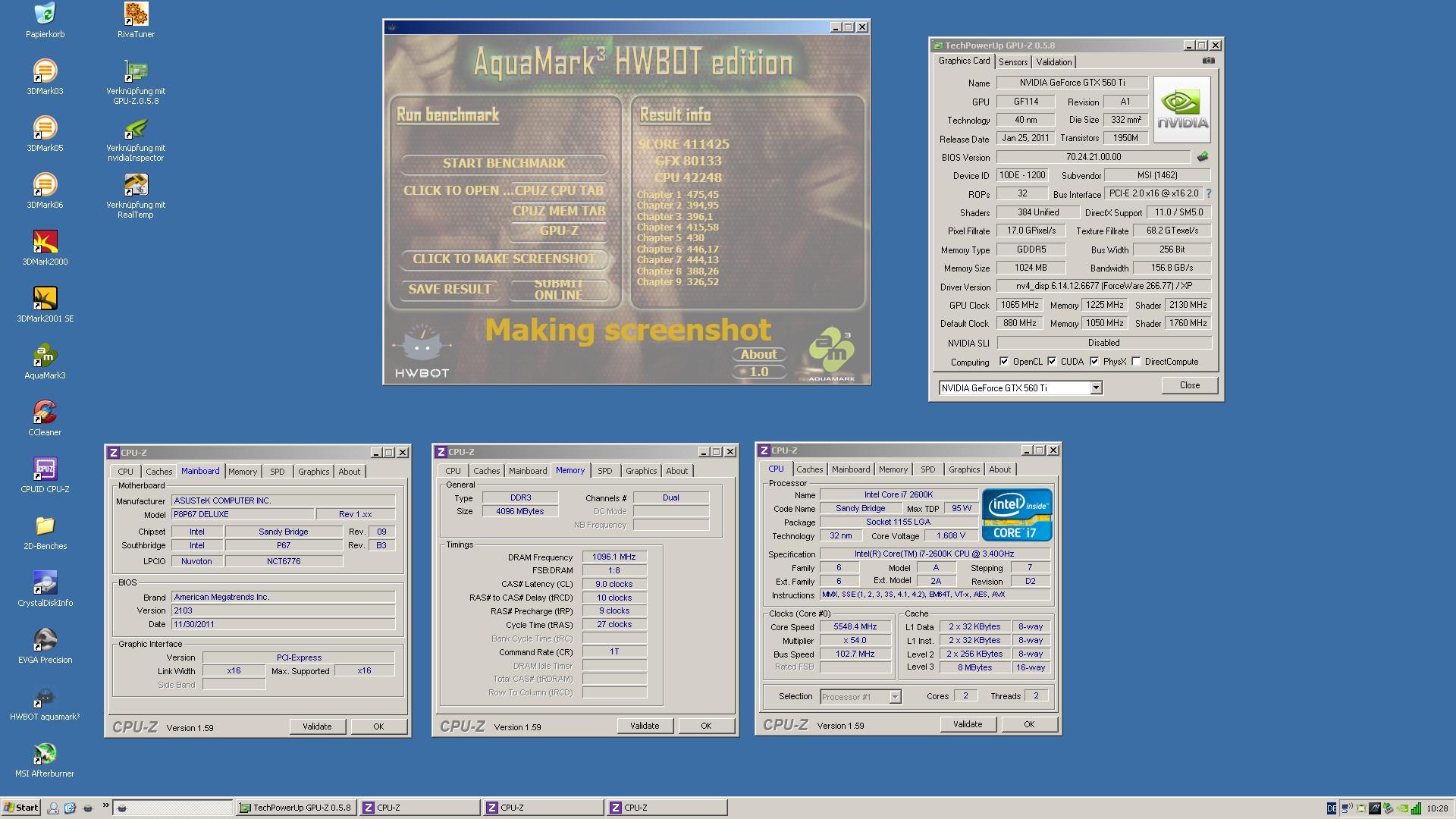Click the SCORE 411425 result text
Image resolution: width=1456 pixels, height=819 pixels.
[x=684, y=144]
